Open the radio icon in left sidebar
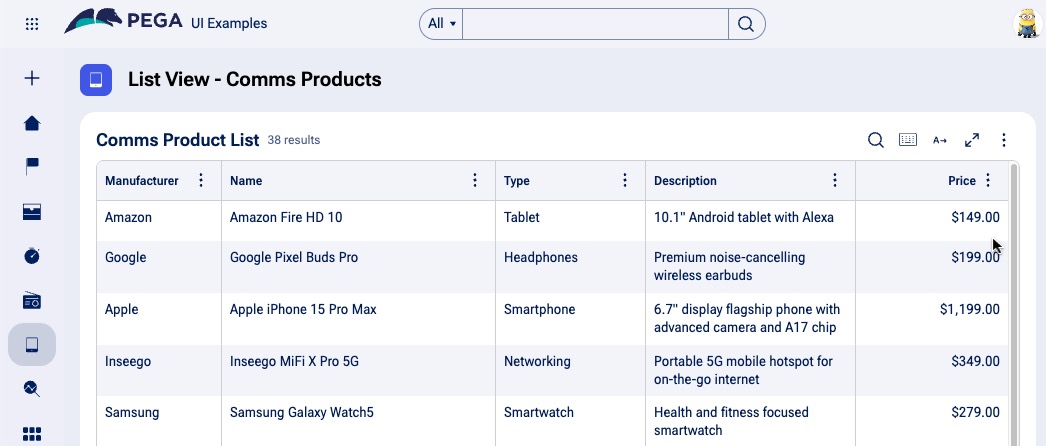 tap(32, 300)
